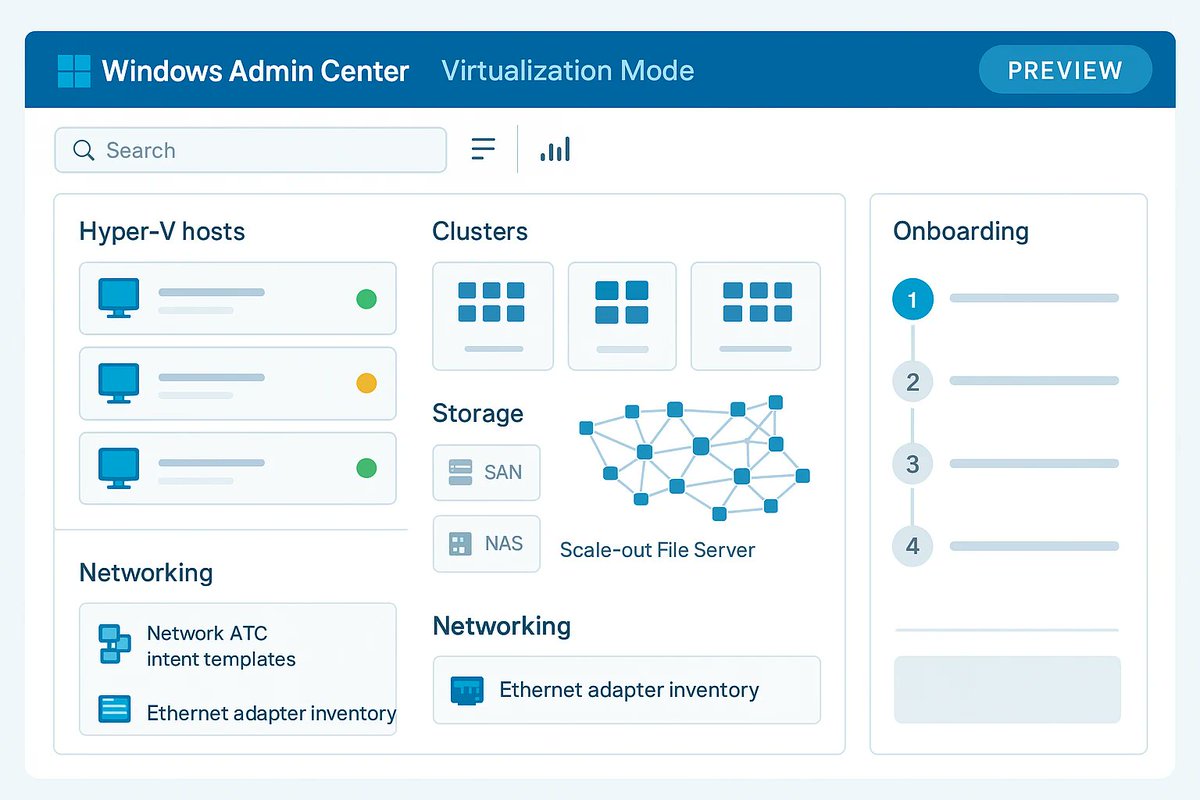Image resolution: width=1200 pixels, height=800 pixels.
Task: Select the Network ATC intent templates icon
Action: pyautogui.click(x=112, y=644)
